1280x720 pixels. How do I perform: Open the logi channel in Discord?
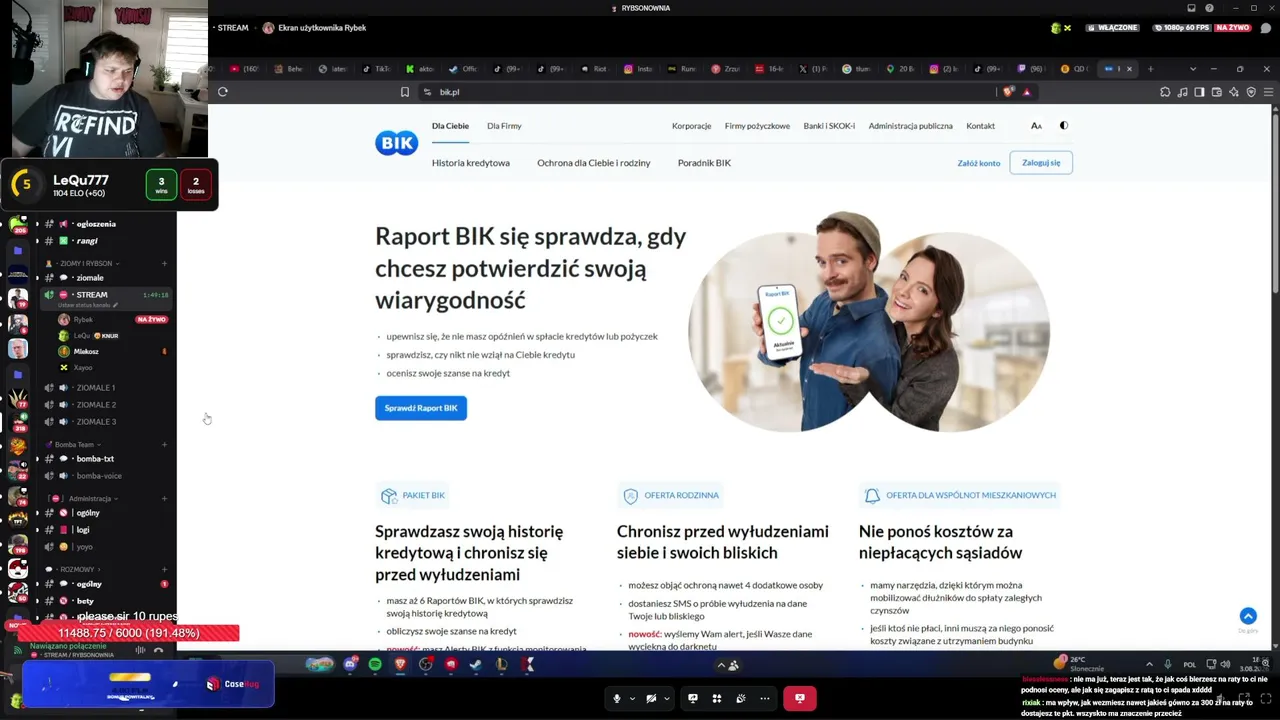click(83, 530)
